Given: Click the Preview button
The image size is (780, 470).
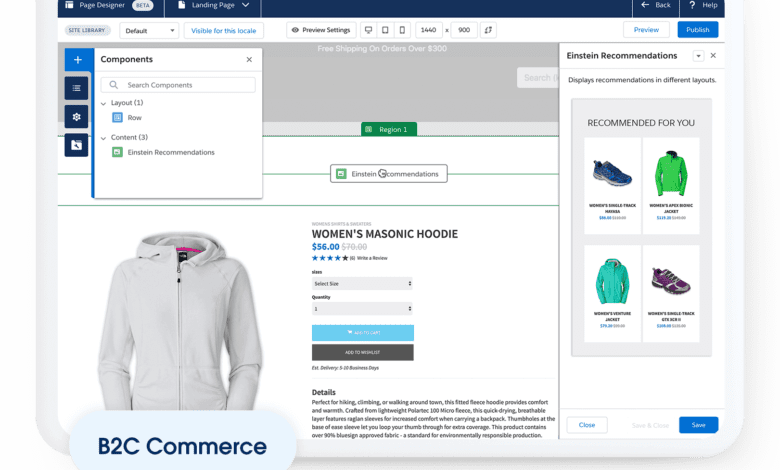Looking at the screenshot, I should 646,30.
